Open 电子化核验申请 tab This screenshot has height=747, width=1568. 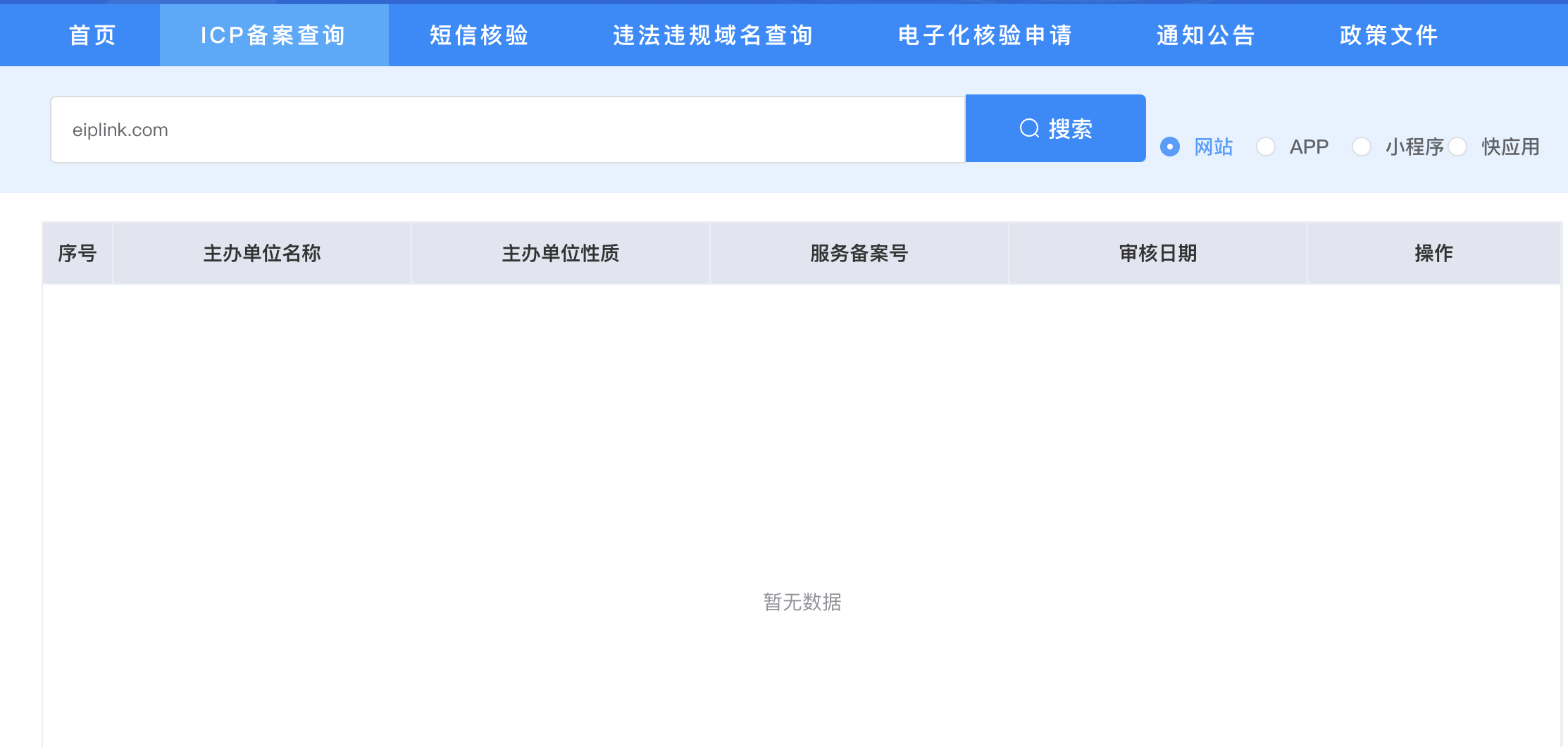point(985,35)
